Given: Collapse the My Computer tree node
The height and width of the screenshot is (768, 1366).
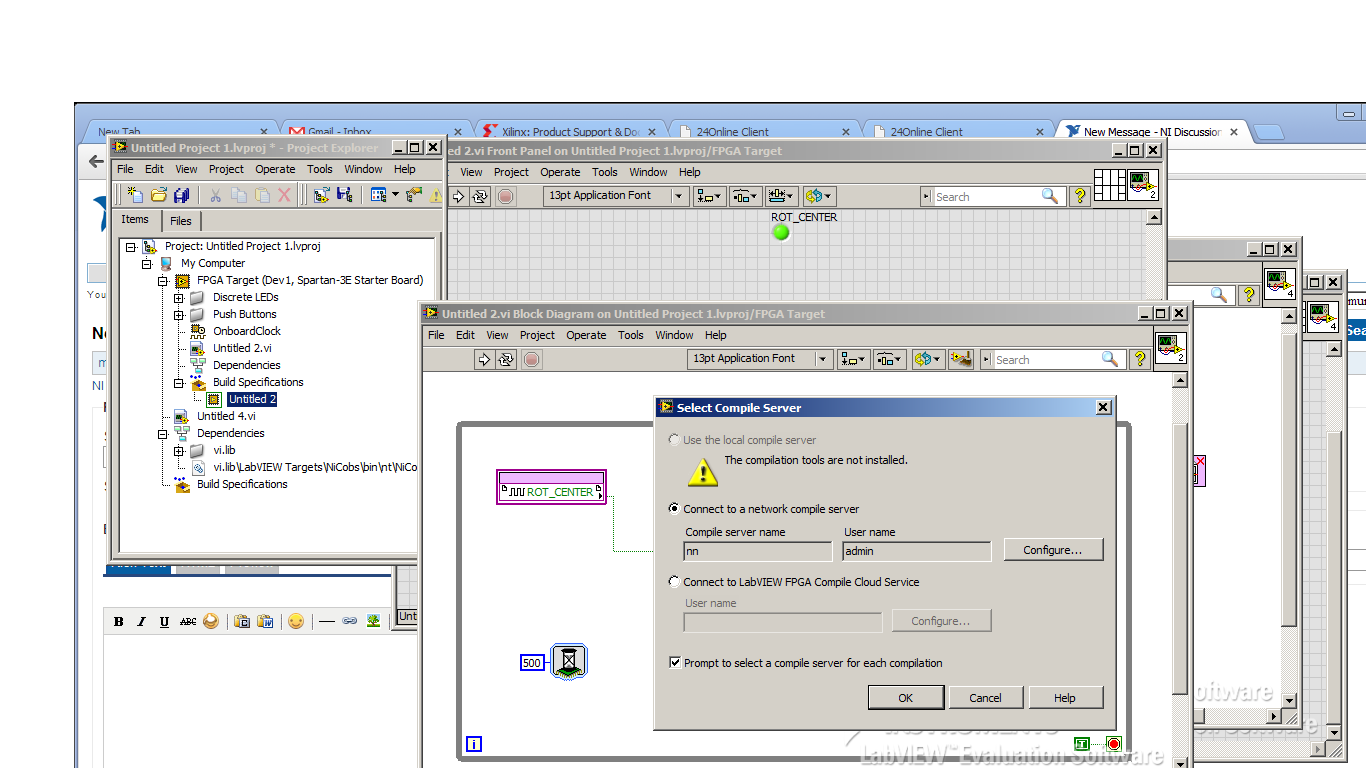Looking at the screenshot, I should [x=147, y=264].
